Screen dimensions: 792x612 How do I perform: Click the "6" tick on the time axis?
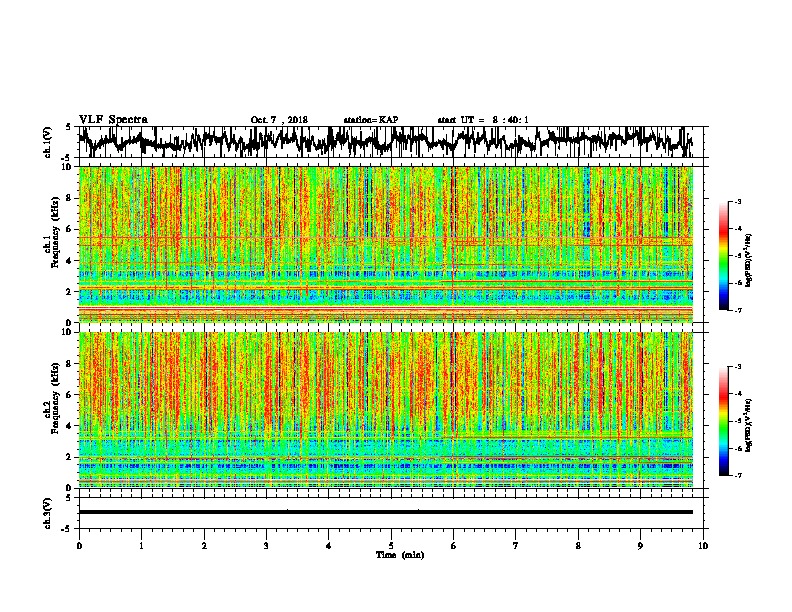point(454,546)
